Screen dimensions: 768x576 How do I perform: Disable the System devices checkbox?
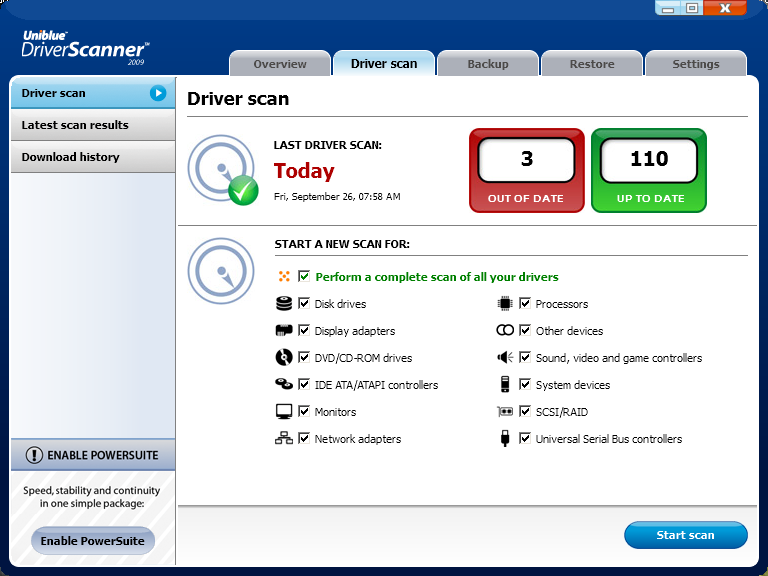tap(525, 384)
